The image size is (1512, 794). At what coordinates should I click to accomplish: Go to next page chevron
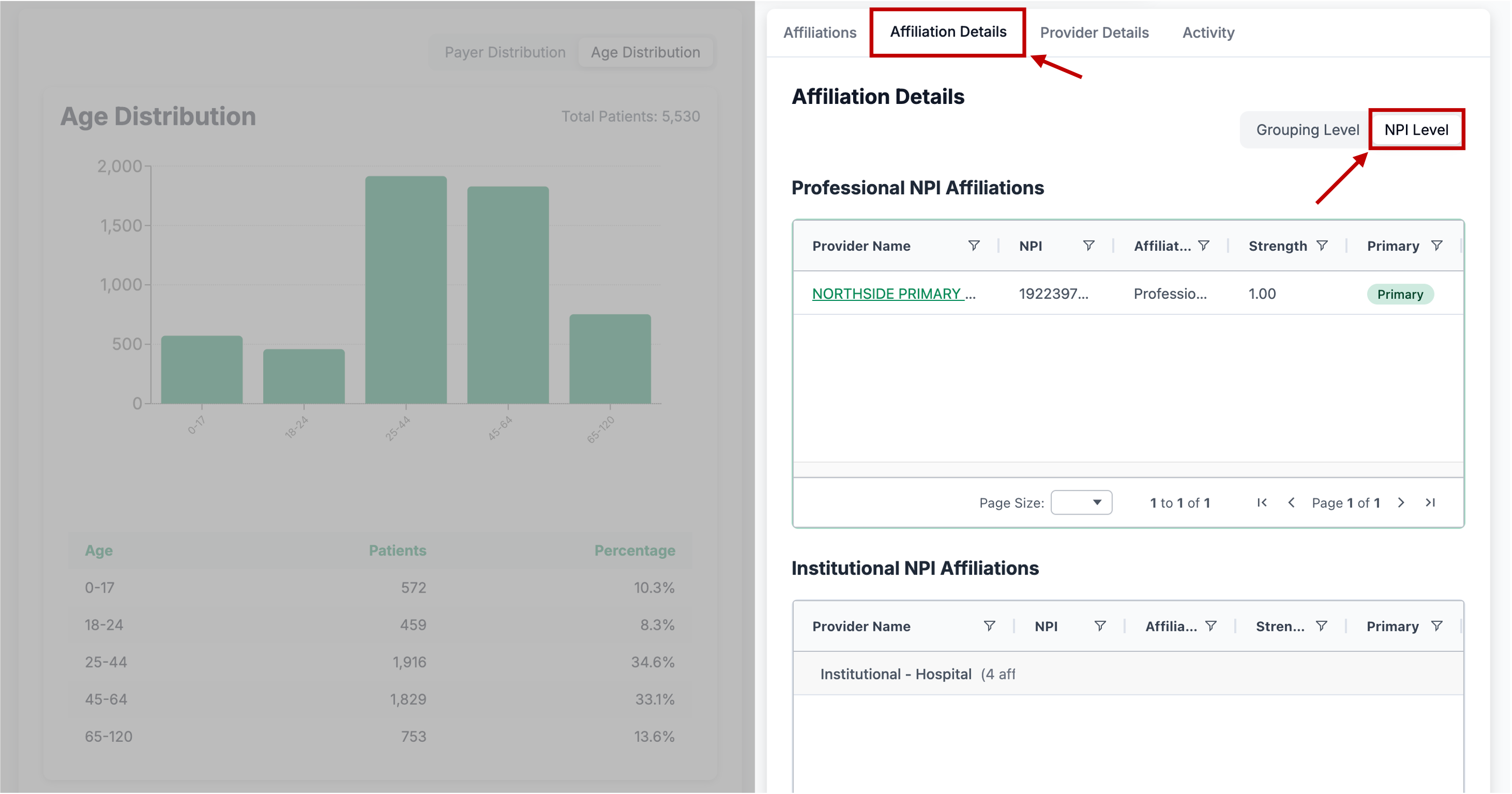1401,502
